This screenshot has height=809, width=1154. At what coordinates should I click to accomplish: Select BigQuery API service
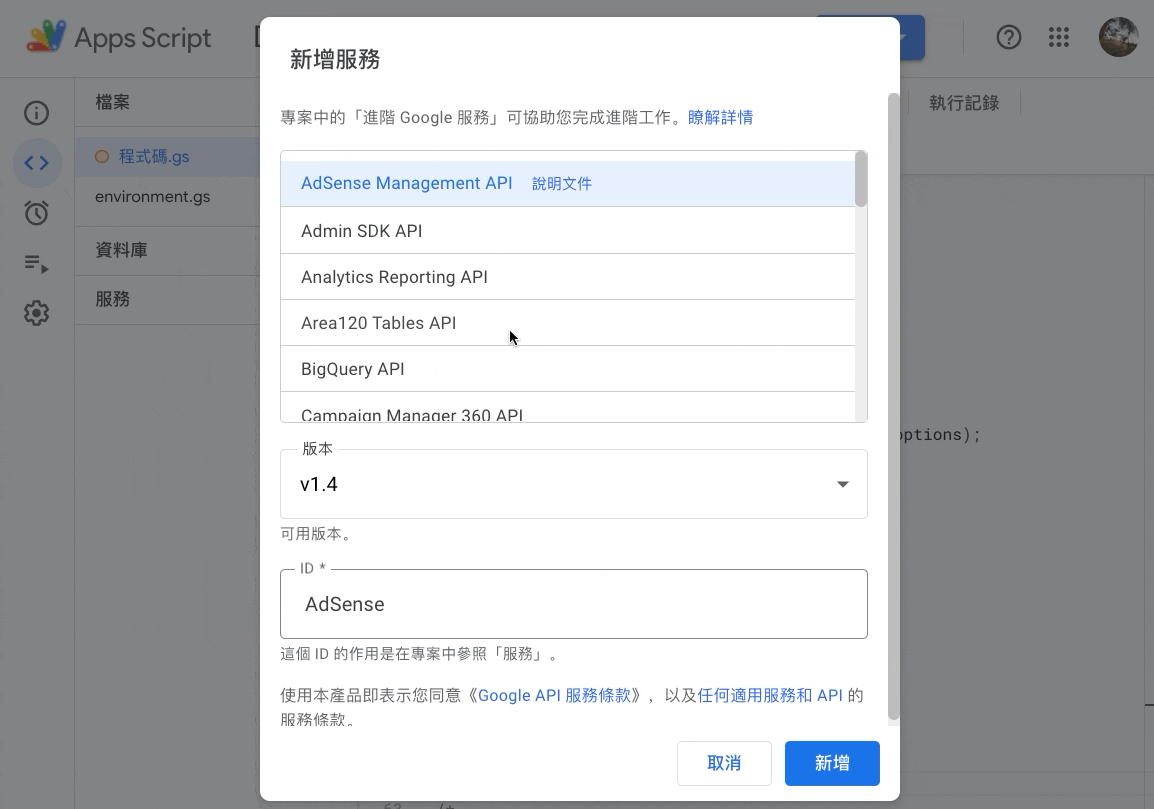pyautogui.click(x=567, y=369)
